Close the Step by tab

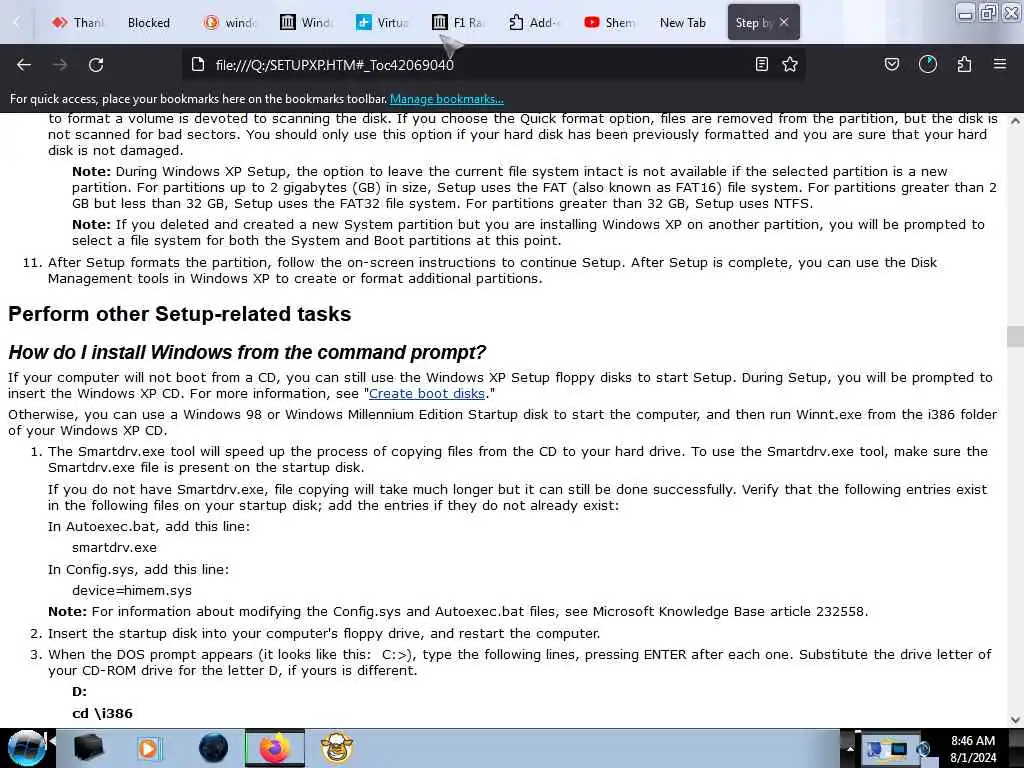784,22
